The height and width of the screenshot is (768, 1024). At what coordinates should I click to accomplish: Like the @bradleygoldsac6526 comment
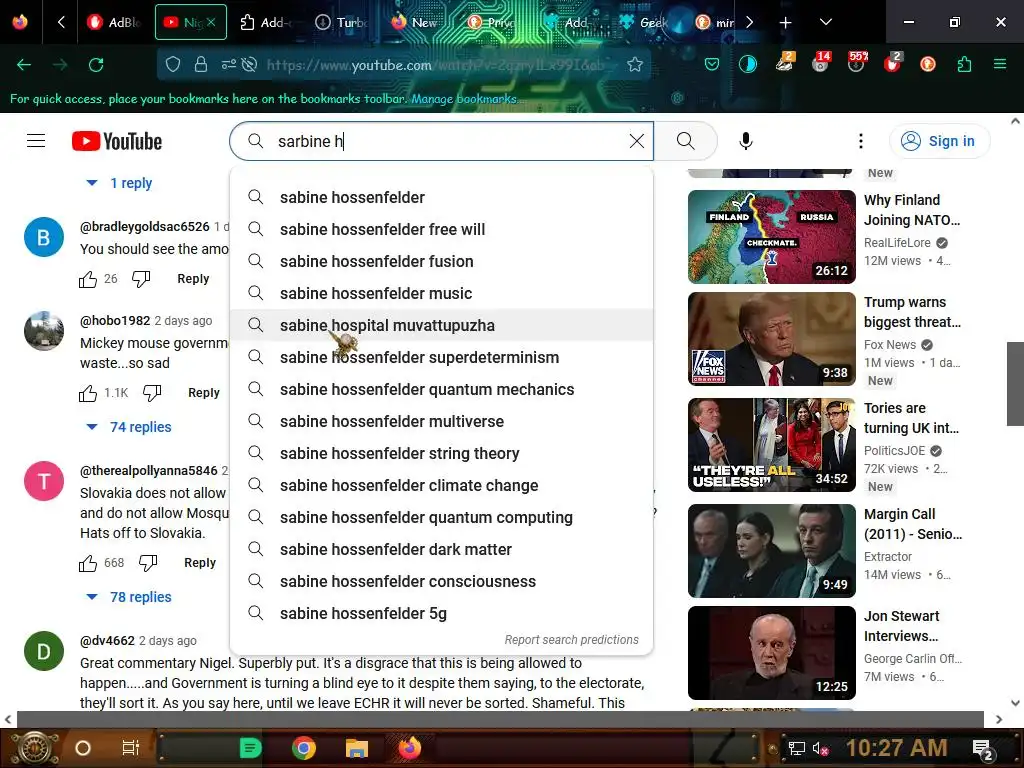click(88, 280)
